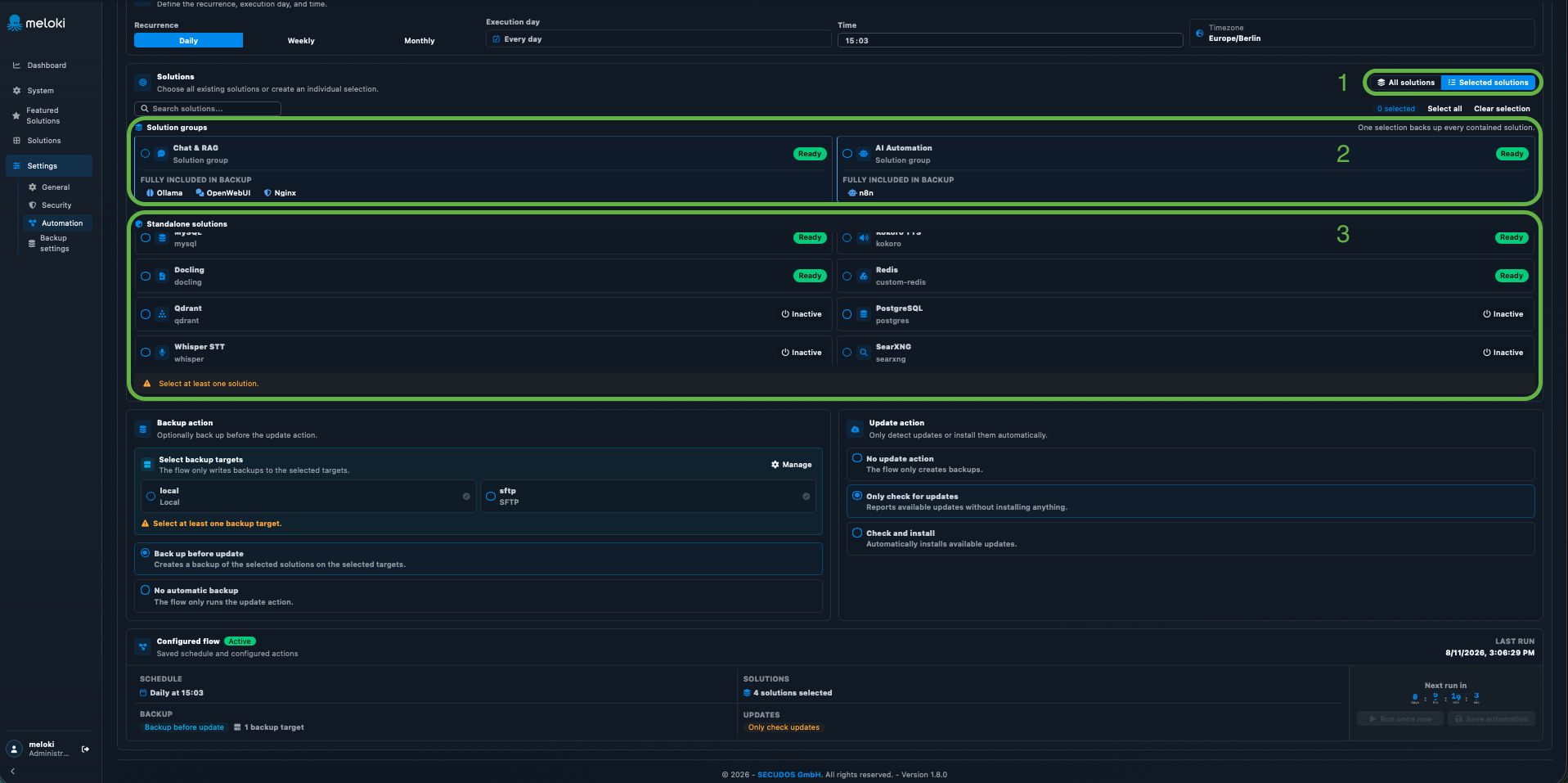Click the Whisper STT microphone icon
Screen dimensions: 1568x783
pos(162,353)
